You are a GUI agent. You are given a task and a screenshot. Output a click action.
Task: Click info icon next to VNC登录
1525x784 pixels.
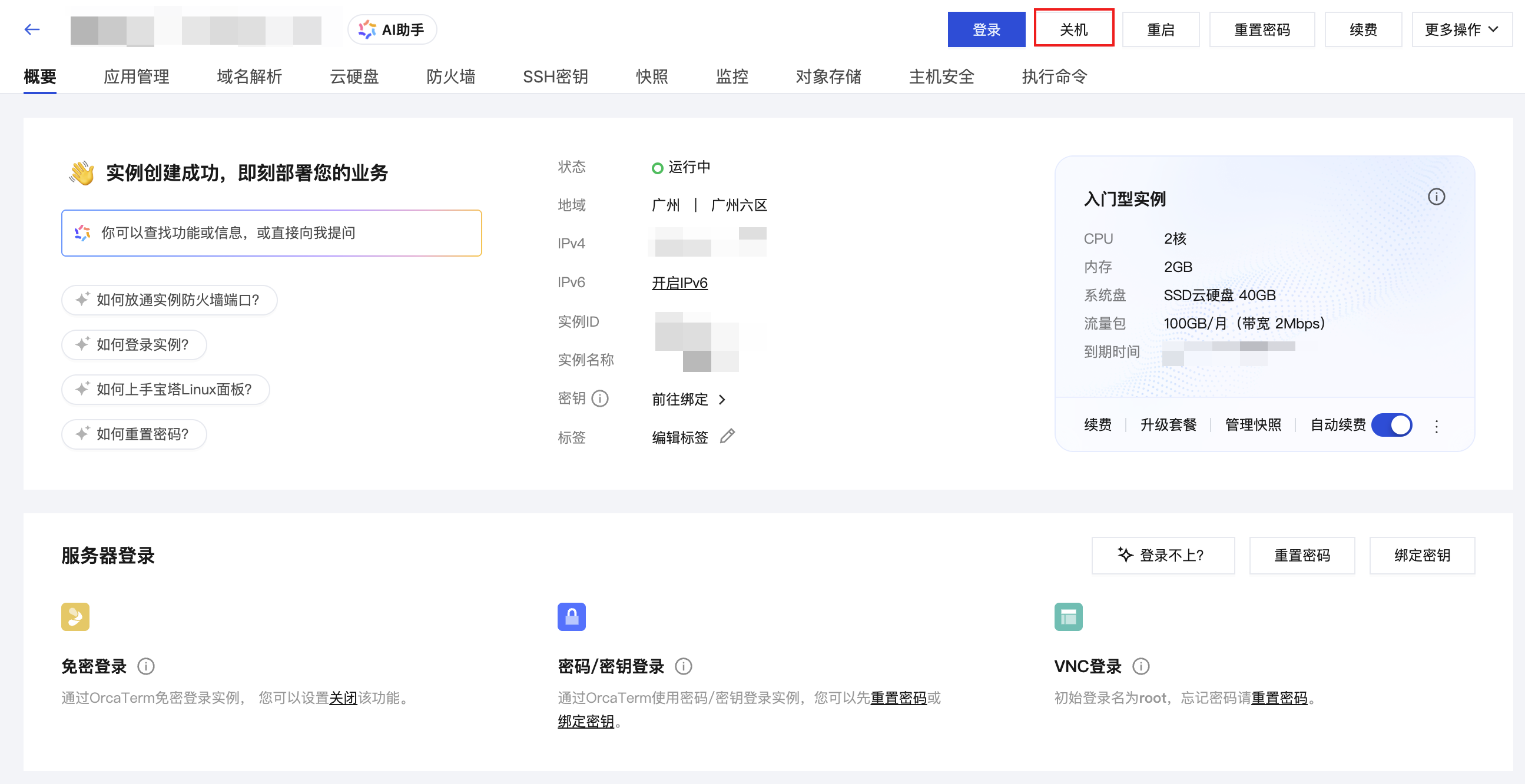click(1140, 667)
